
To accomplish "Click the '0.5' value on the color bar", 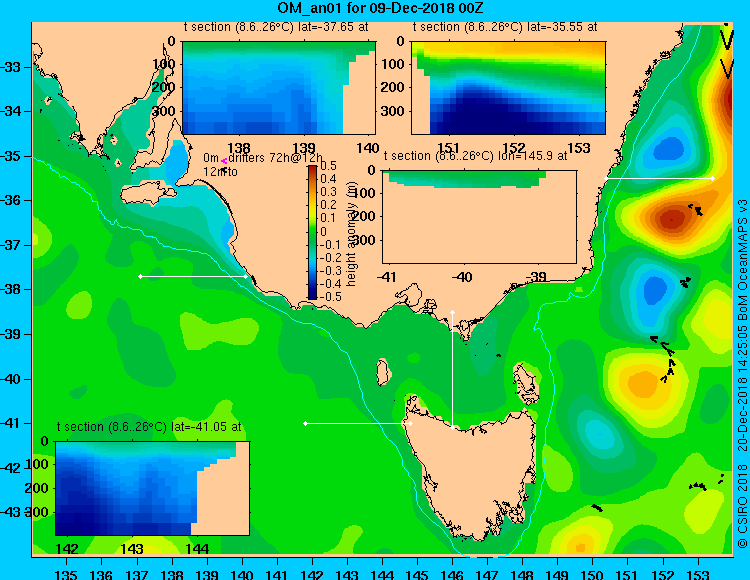I will point(328,166).
